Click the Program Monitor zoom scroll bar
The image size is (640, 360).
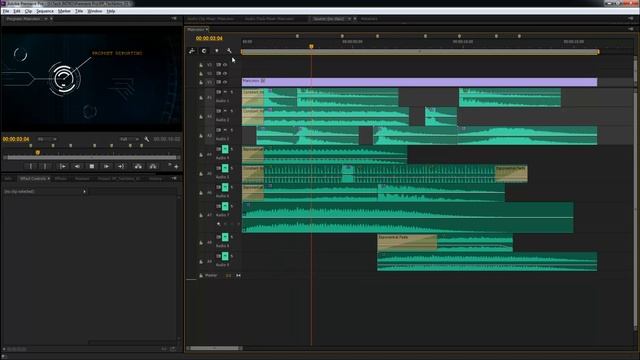coord(92,157)
